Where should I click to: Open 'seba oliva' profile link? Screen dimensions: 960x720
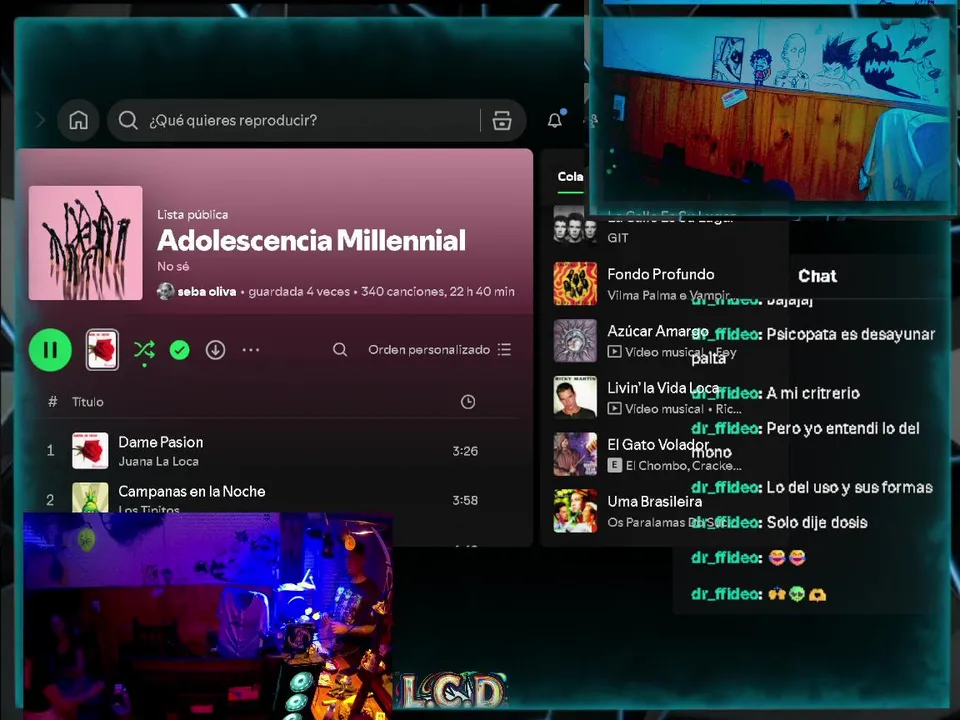(206, 291)
